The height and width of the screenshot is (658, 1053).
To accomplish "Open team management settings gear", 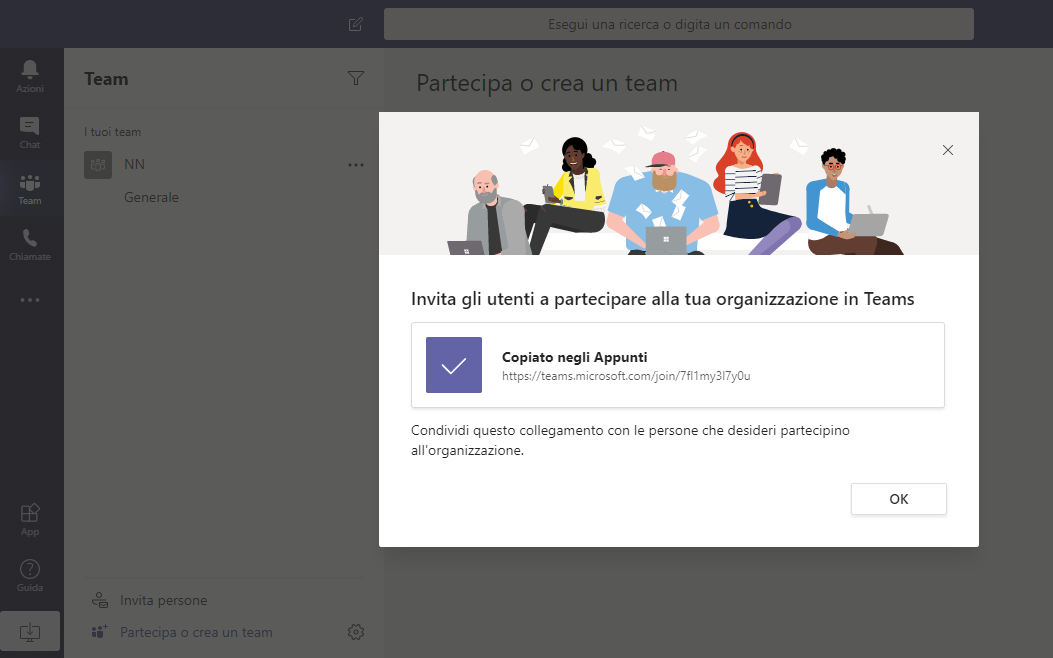I will pos(356,632).
